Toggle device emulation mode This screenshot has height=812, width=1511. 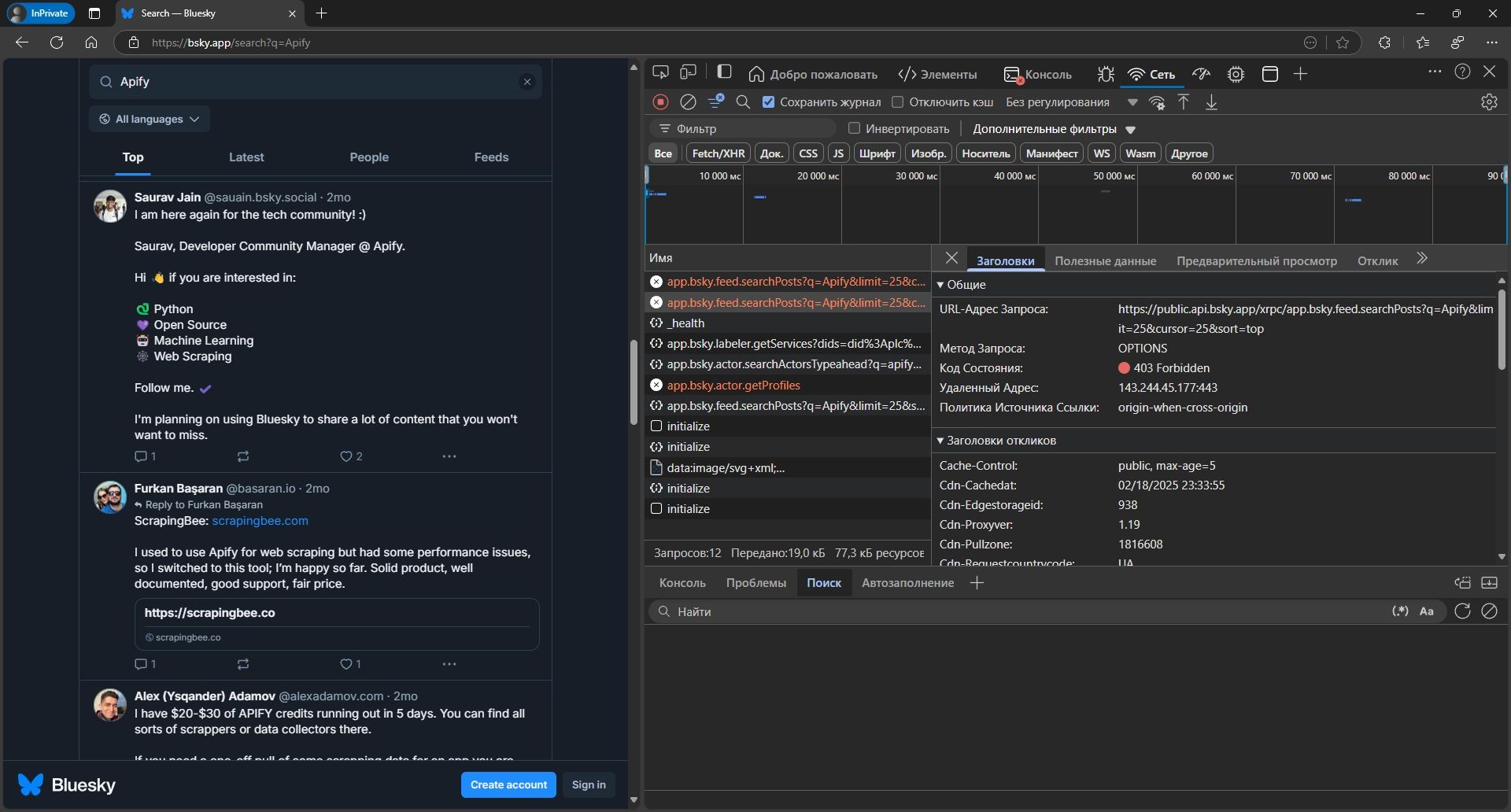689,73
